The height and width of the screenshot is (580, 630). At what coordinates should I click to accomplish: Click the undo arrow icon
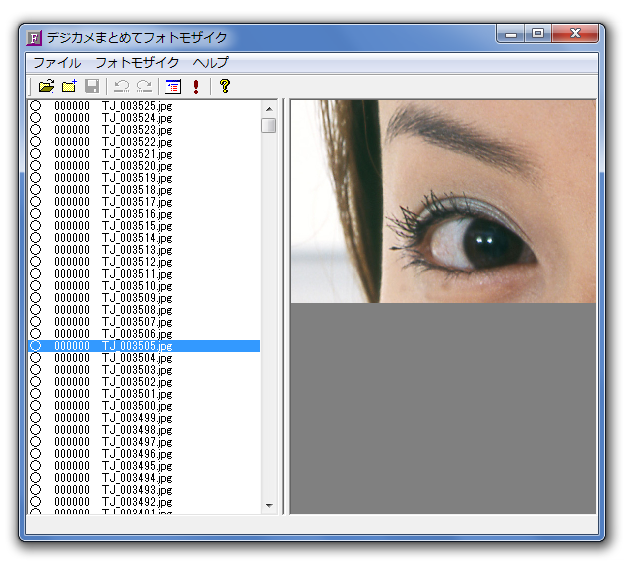click(x=121, y=86)
